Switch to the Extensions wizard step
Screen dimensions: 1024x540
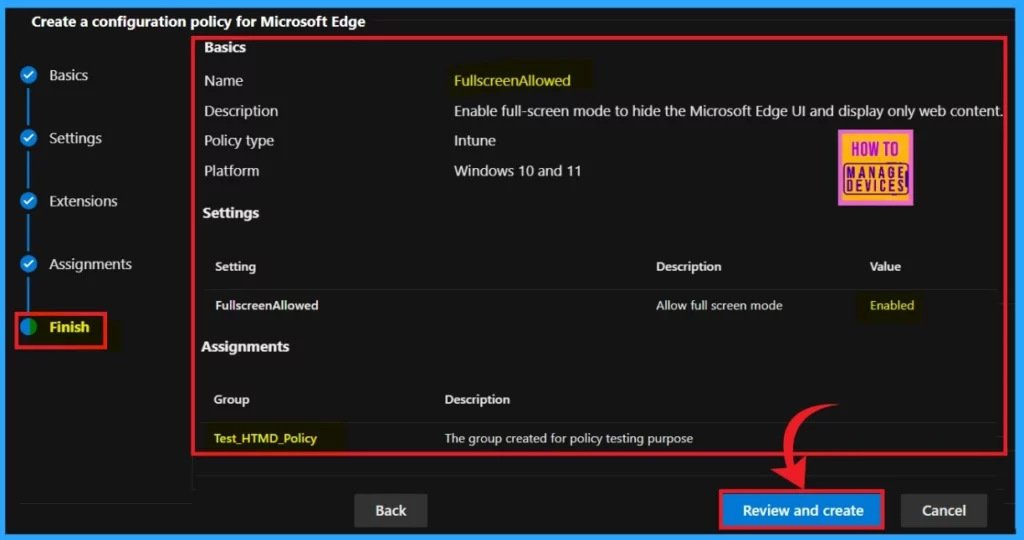(83, 201)
